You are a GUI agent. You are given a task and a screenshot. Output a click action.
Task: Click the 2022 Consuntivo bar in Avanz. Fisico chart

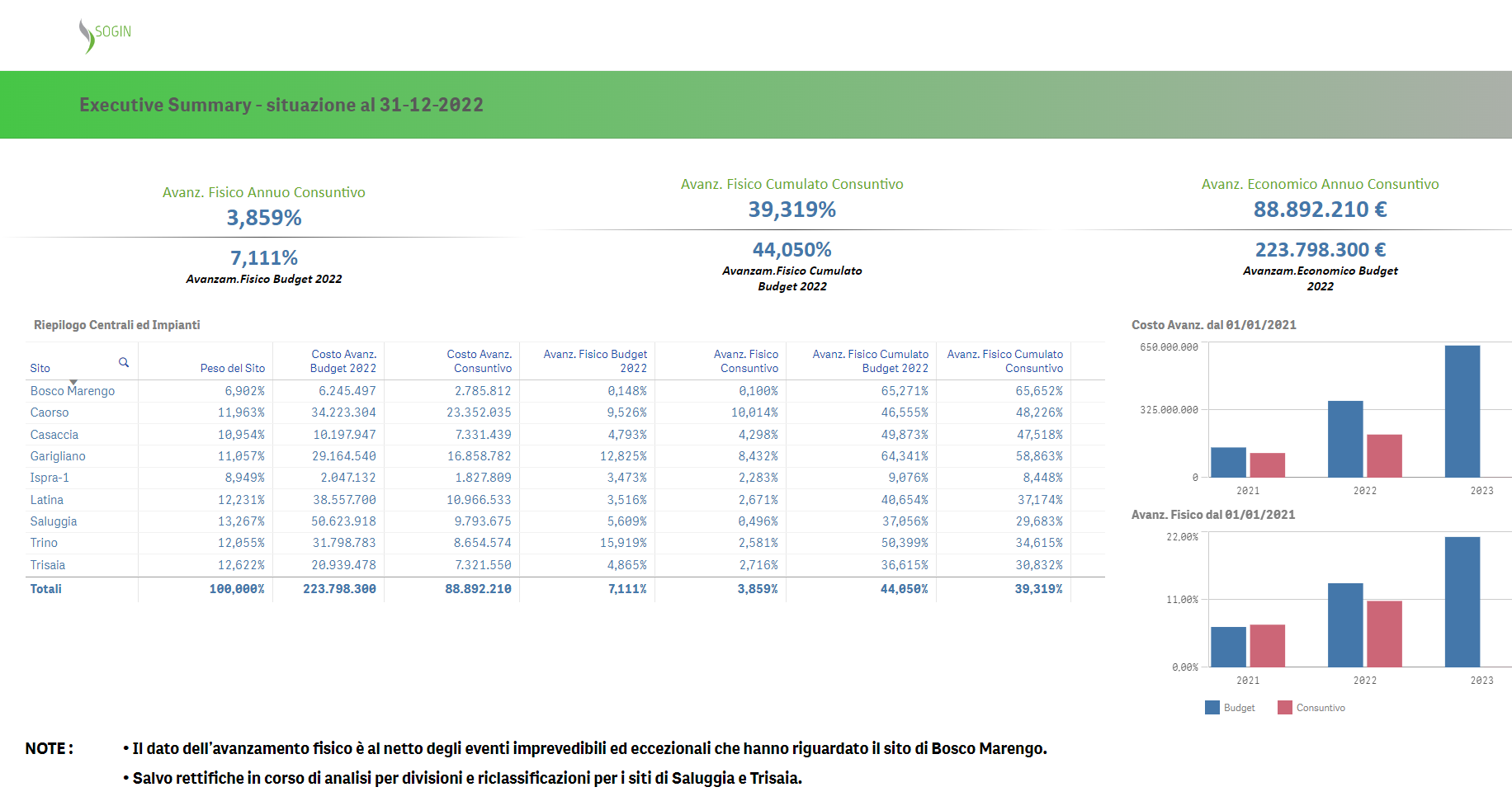point(1385,634)
